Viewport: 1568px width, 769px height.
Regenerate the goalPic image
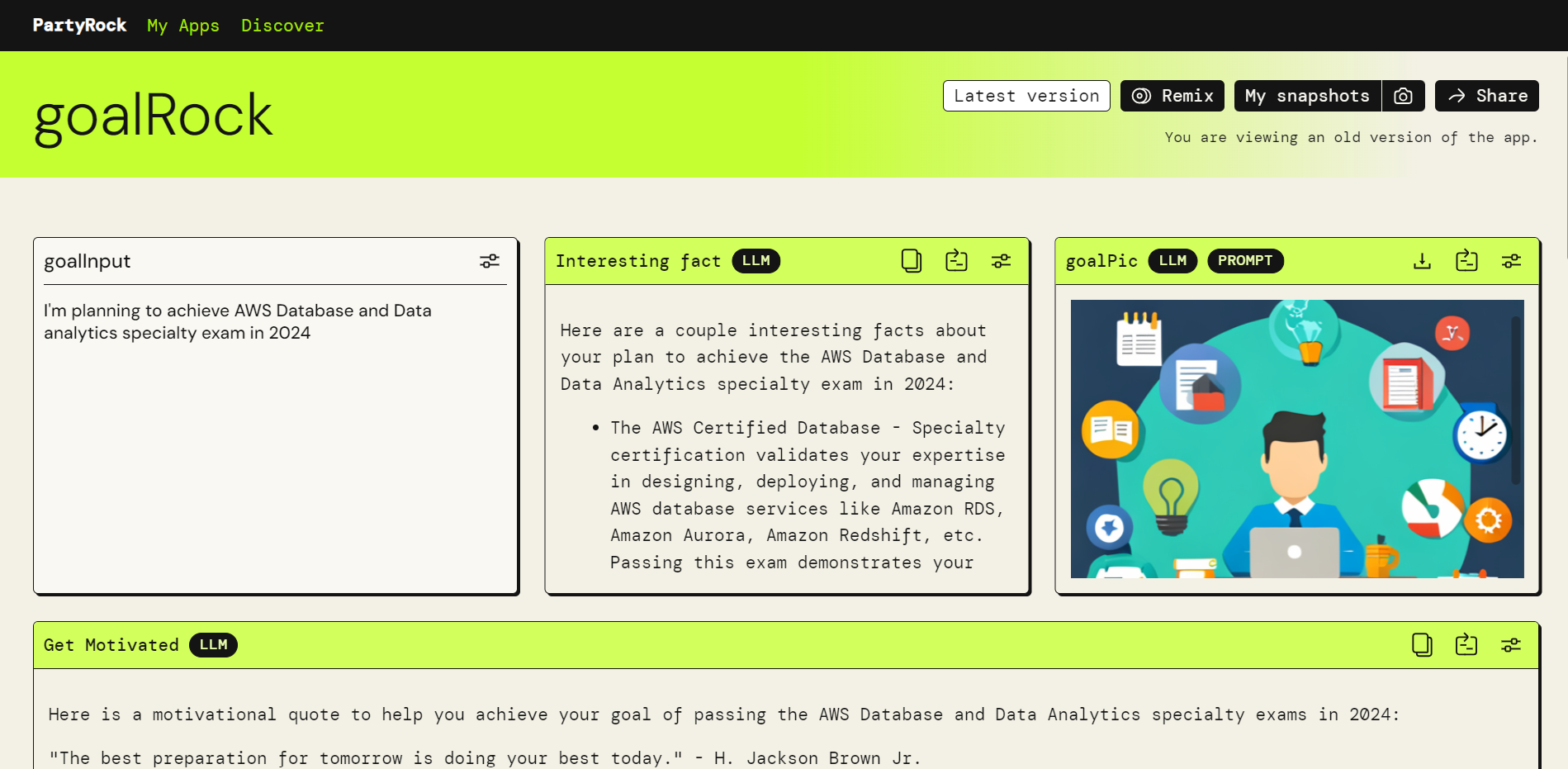point(1466,261)
